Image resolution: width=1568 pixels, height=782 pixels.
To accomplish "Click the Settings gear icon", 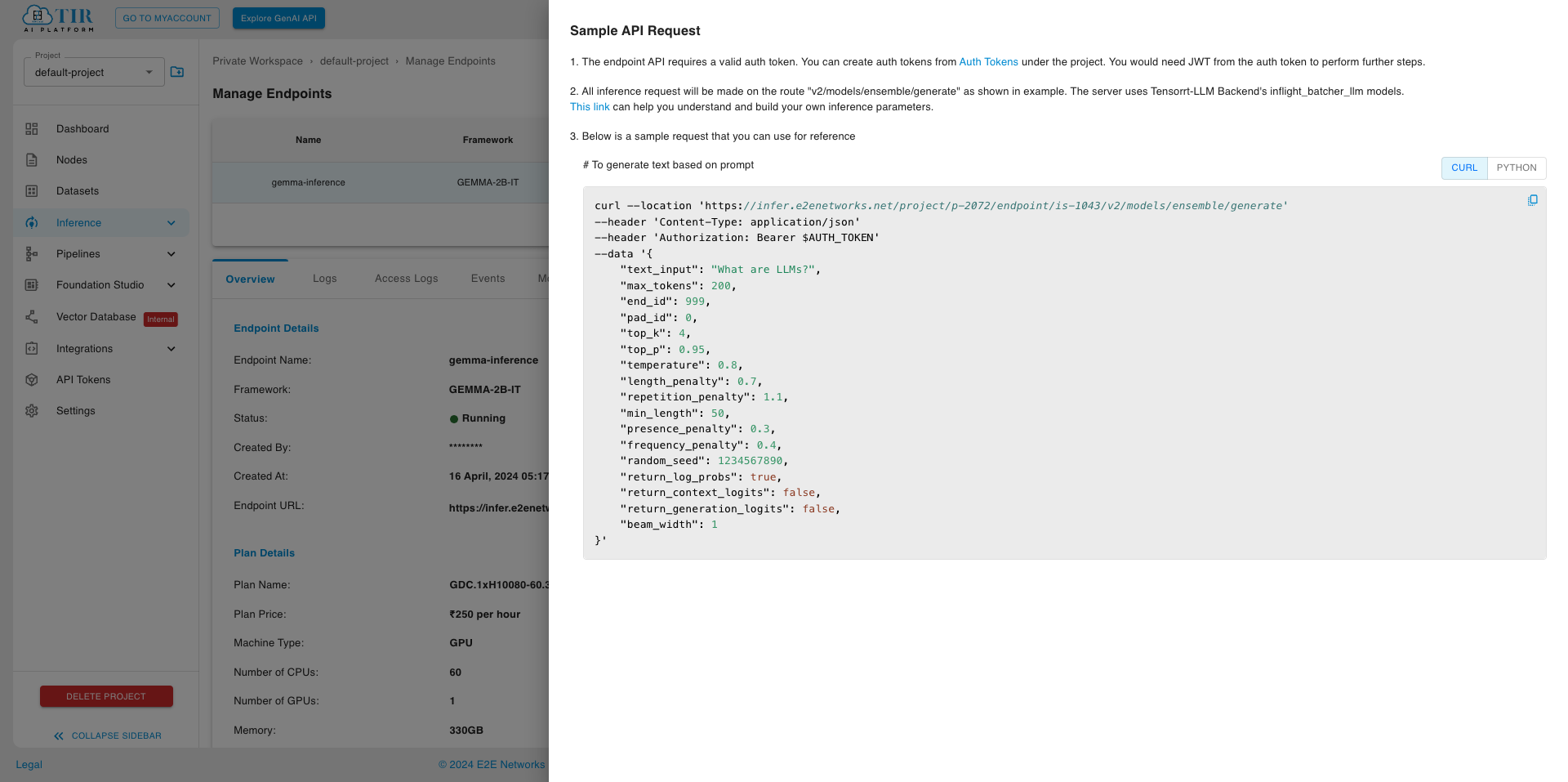I will tap(32, 411).
